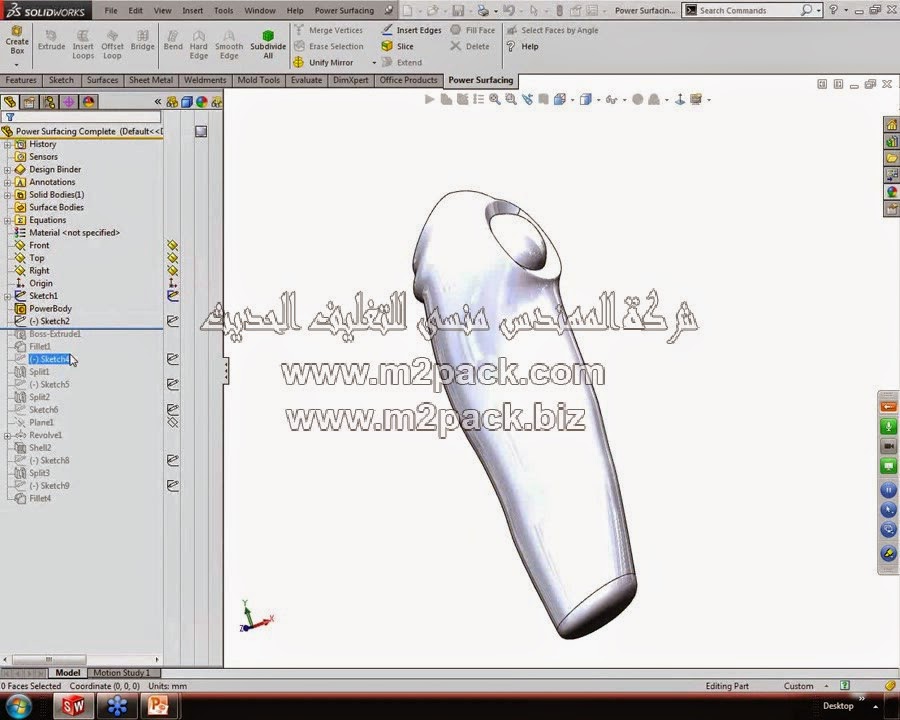Open Create Box dropdown arrow

pyautogui.click(x=17, y=64)
